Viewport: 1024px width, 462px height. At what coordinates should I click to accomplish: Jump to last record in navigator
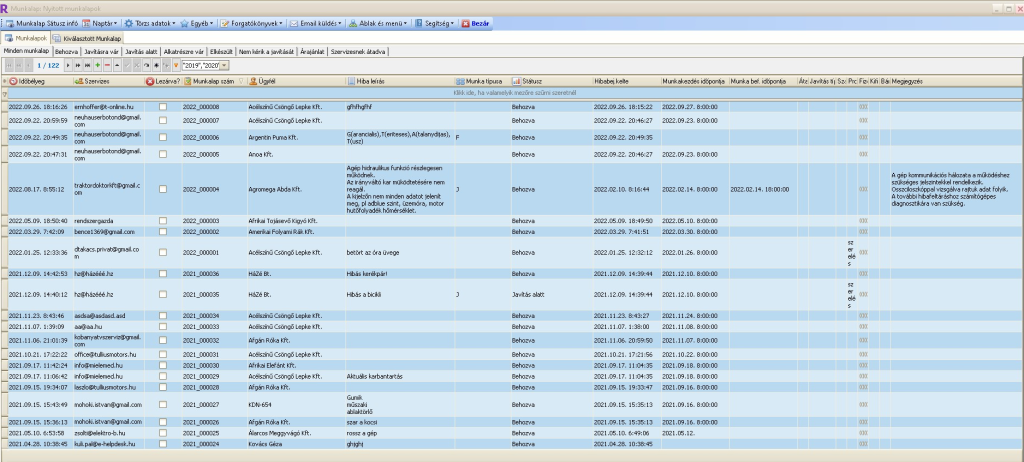point(87,65)
